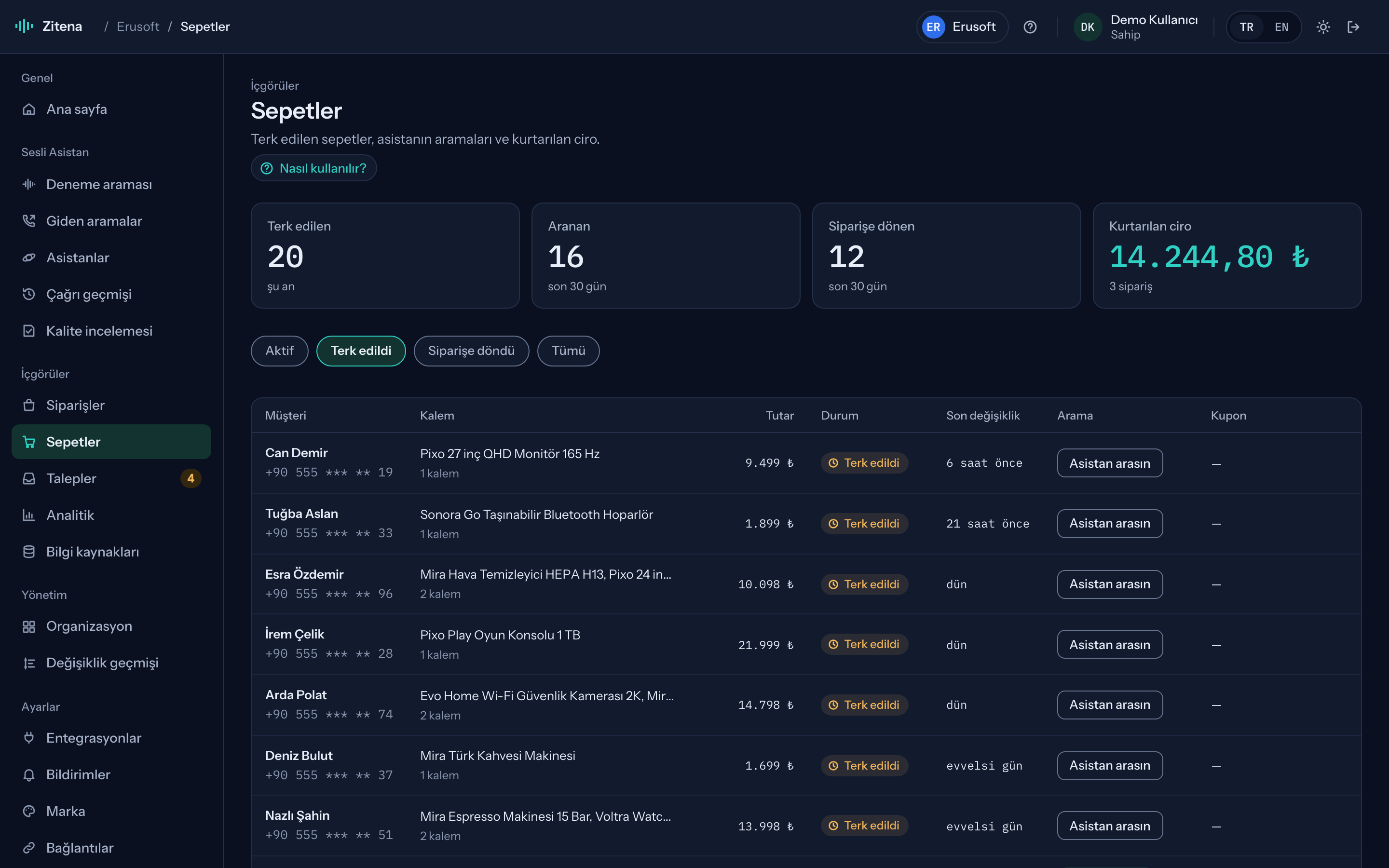Open Organizasyon grid icon
The height and width of the screenshot is (868, 1389).
[x=29, y=626]
